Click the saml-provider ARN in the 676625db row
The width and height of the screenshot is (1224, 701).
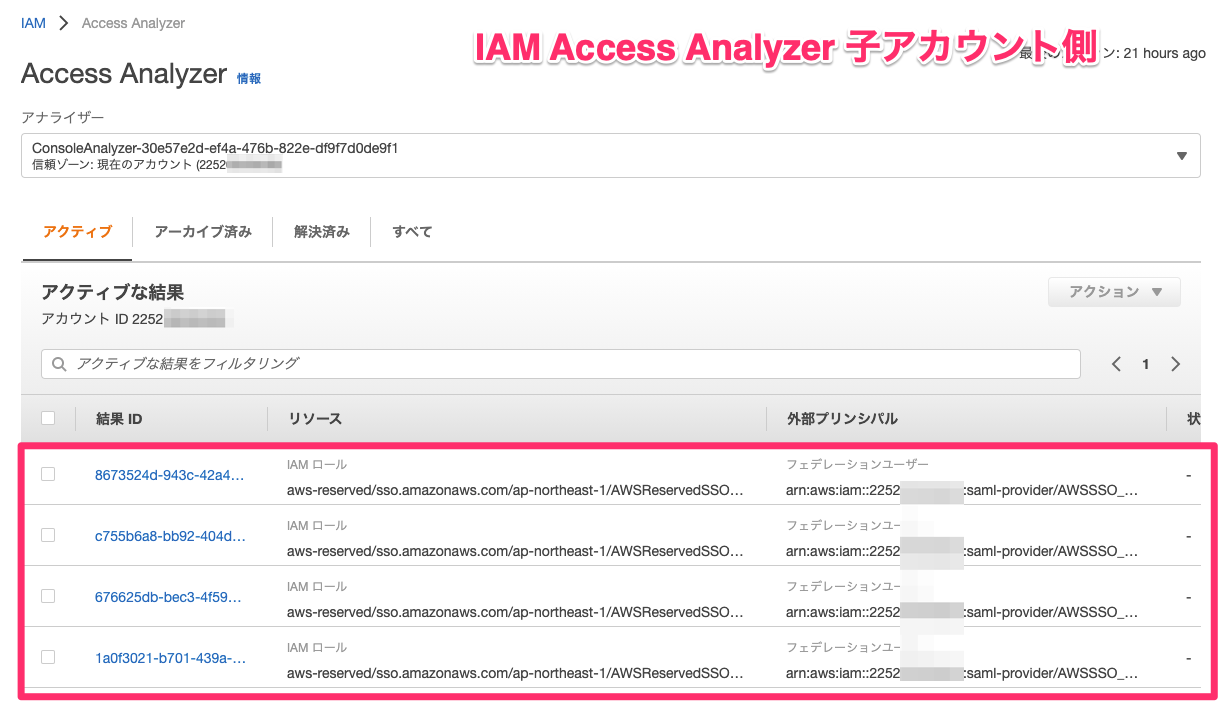[x=962, y=612]
